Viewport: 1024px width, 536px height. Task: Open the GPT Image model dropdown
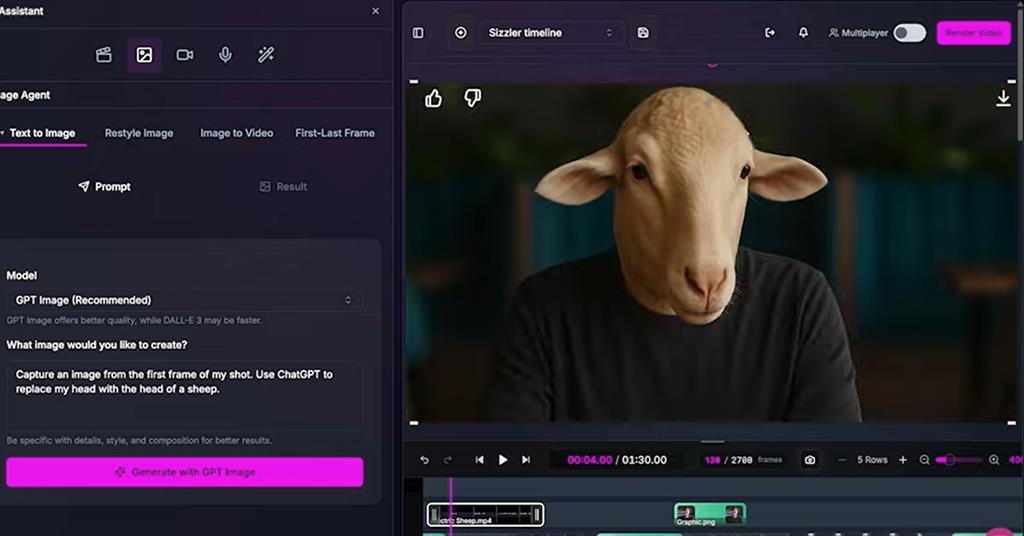tap(183, 300)
